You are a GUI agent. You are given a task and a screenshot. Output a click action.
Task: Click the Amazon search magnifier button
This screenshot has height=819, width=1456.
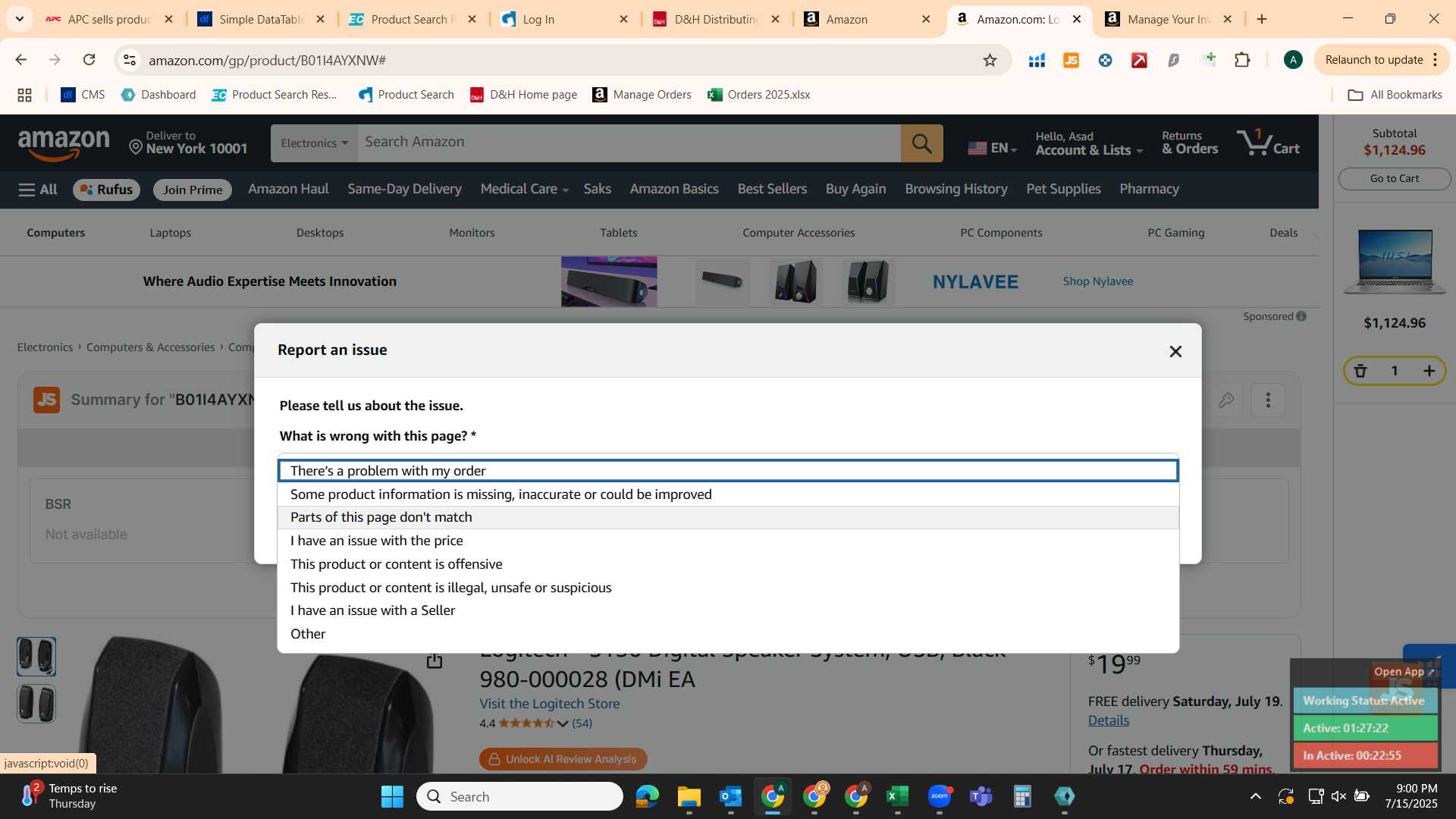(x=921, y=143)
